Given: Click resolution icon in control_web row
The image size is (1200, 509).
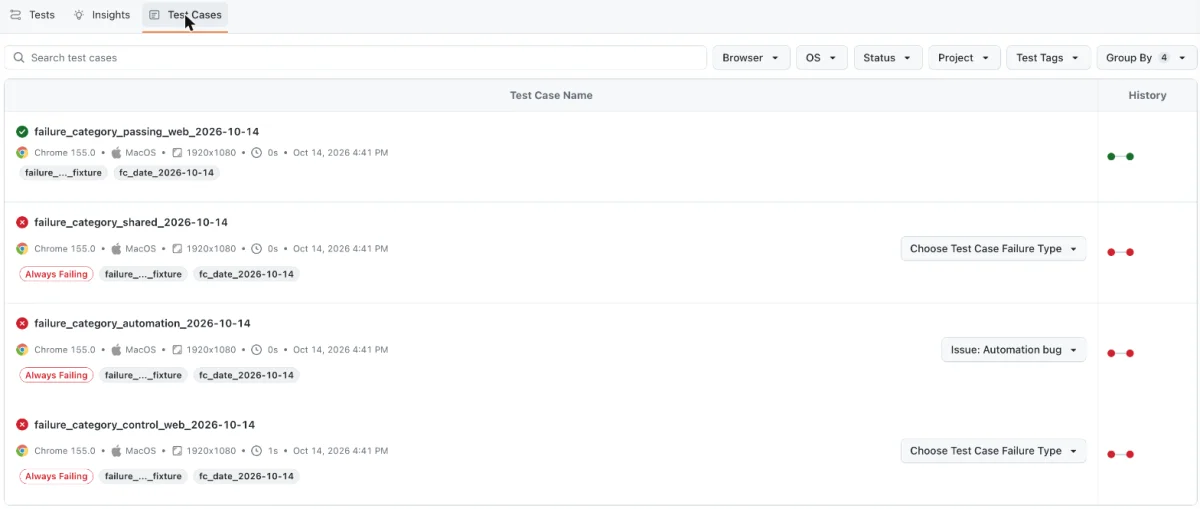Looking at the screenshot, I should (x=178, y=451).
